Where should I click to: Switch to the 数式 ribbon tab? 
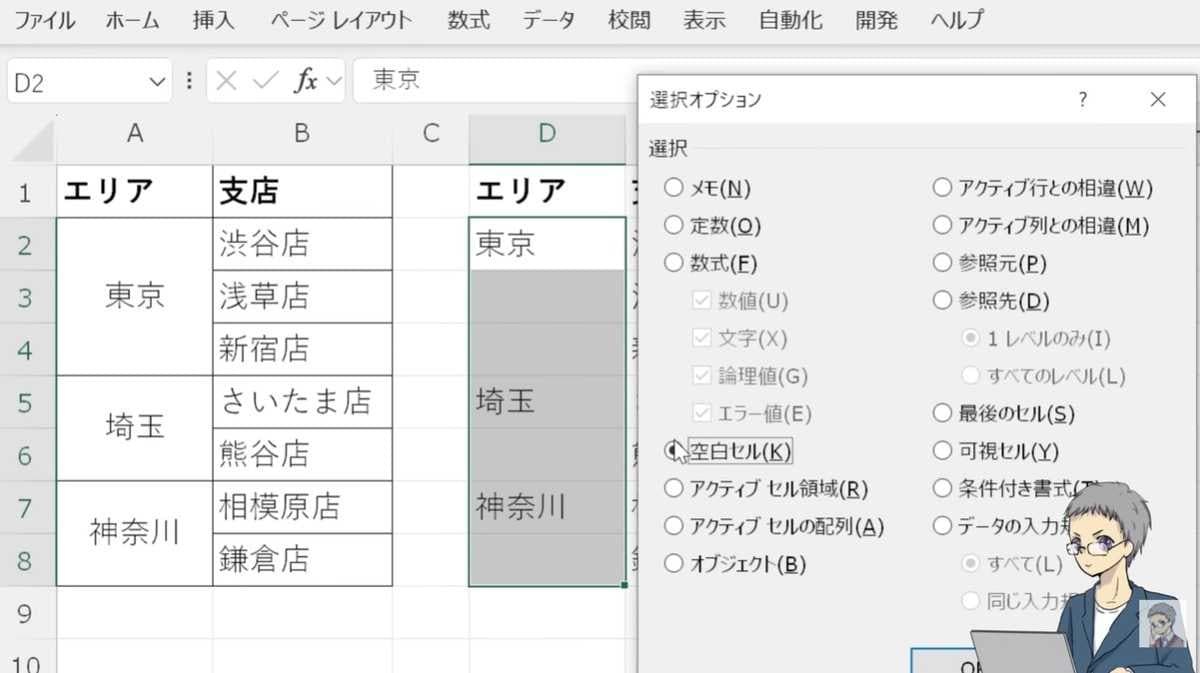click(469, 20)
